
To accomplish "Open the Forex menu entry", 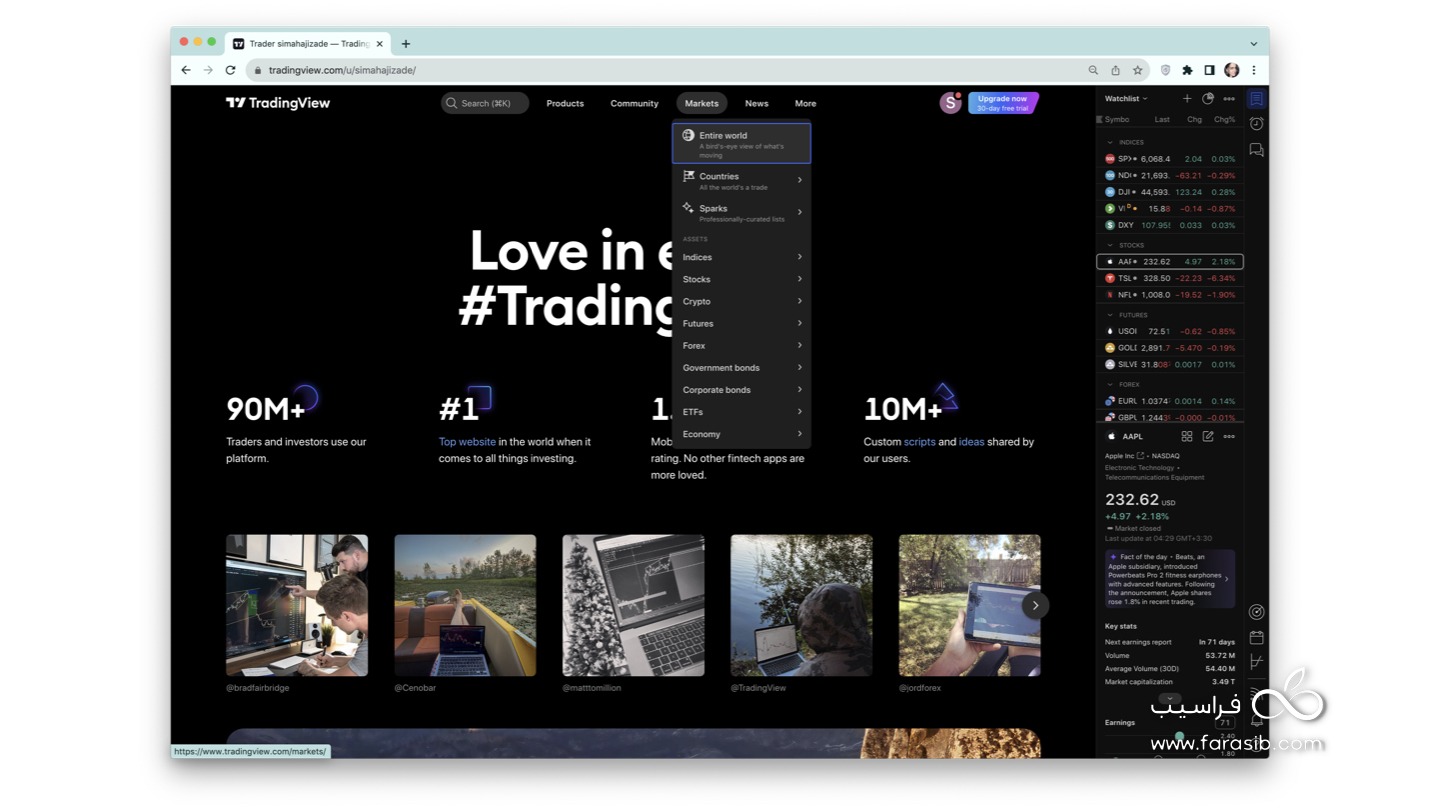I will 742,346.
